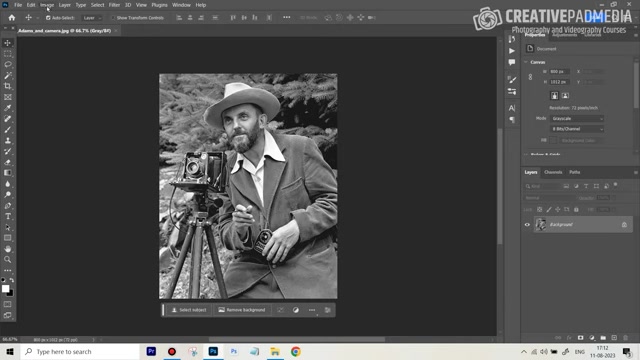Image resolution: width=640 pixels, height=360 pixels.
Task: Open the Actions panel play icon
Action: point(512,51)
